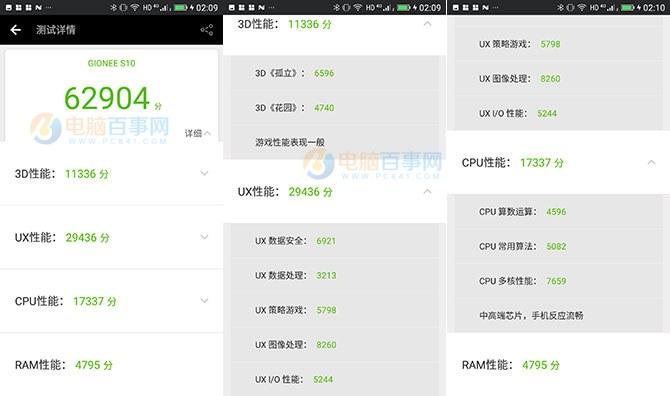Expand the CPU性能 chevron in the left screen
This screenshot has height=396, width=670.
[204, 300]
